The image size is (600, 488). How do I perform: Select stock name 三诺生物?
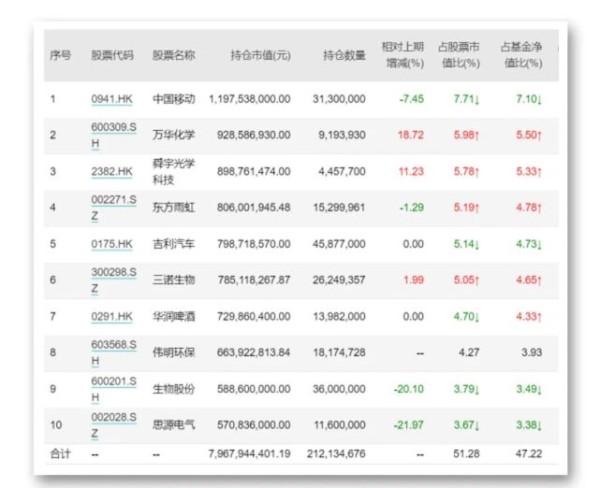[x=174, y=280]
